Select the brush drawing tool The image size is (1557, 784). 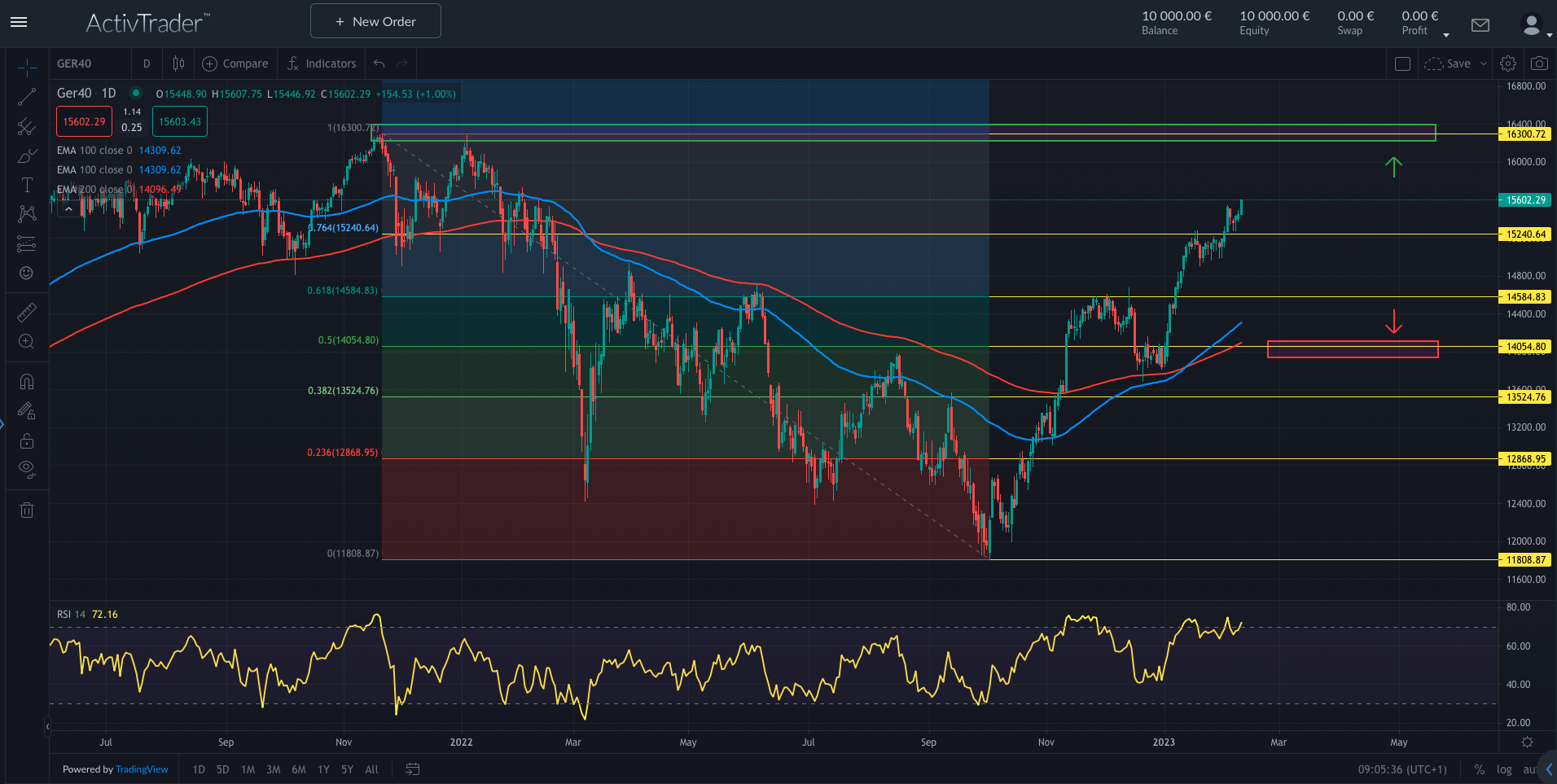click(x=27, y=155)
